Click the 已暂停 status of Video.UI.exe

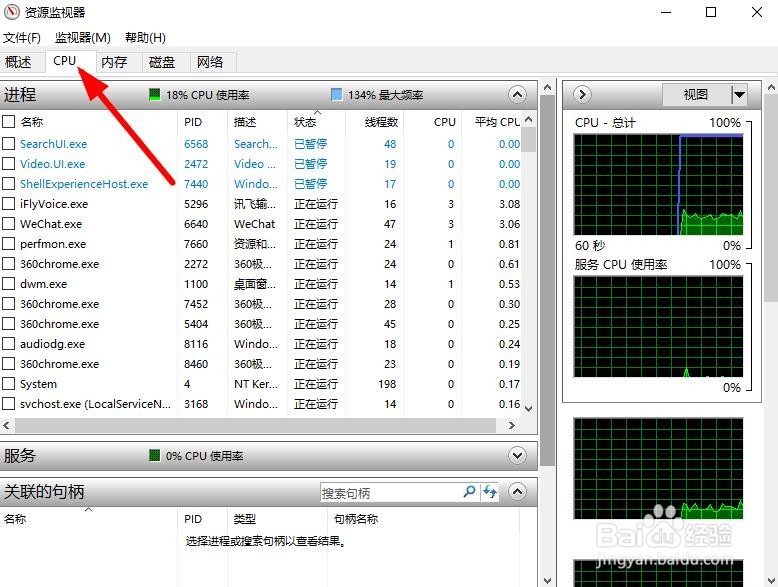(x=311, y=164)
